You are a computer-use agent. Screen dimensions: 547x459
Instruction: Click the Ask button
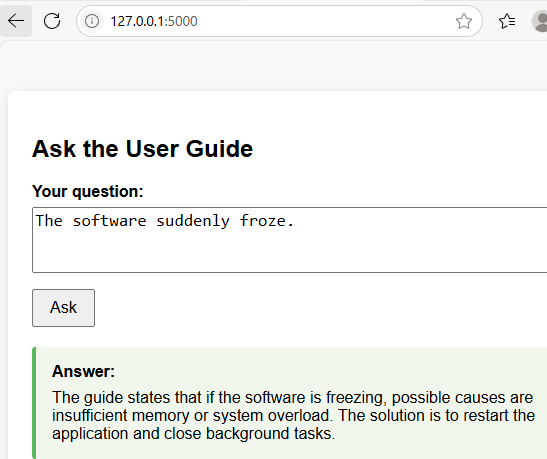[63, 308]
